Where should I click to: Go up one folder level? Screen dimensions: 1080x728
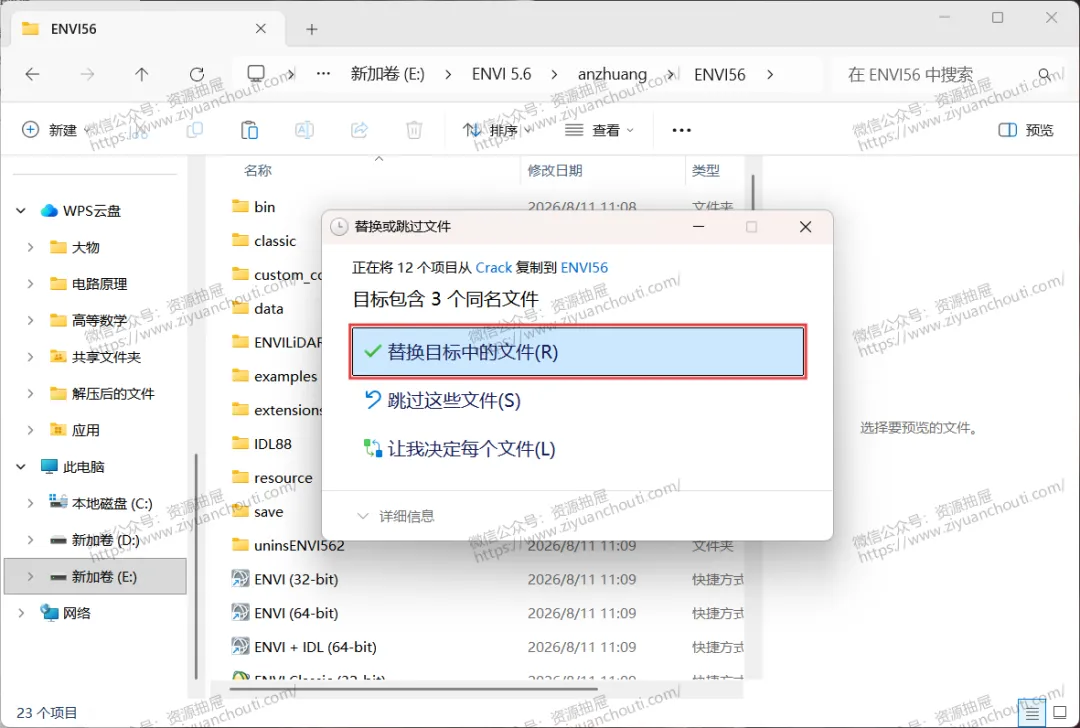tap(142, 74)
